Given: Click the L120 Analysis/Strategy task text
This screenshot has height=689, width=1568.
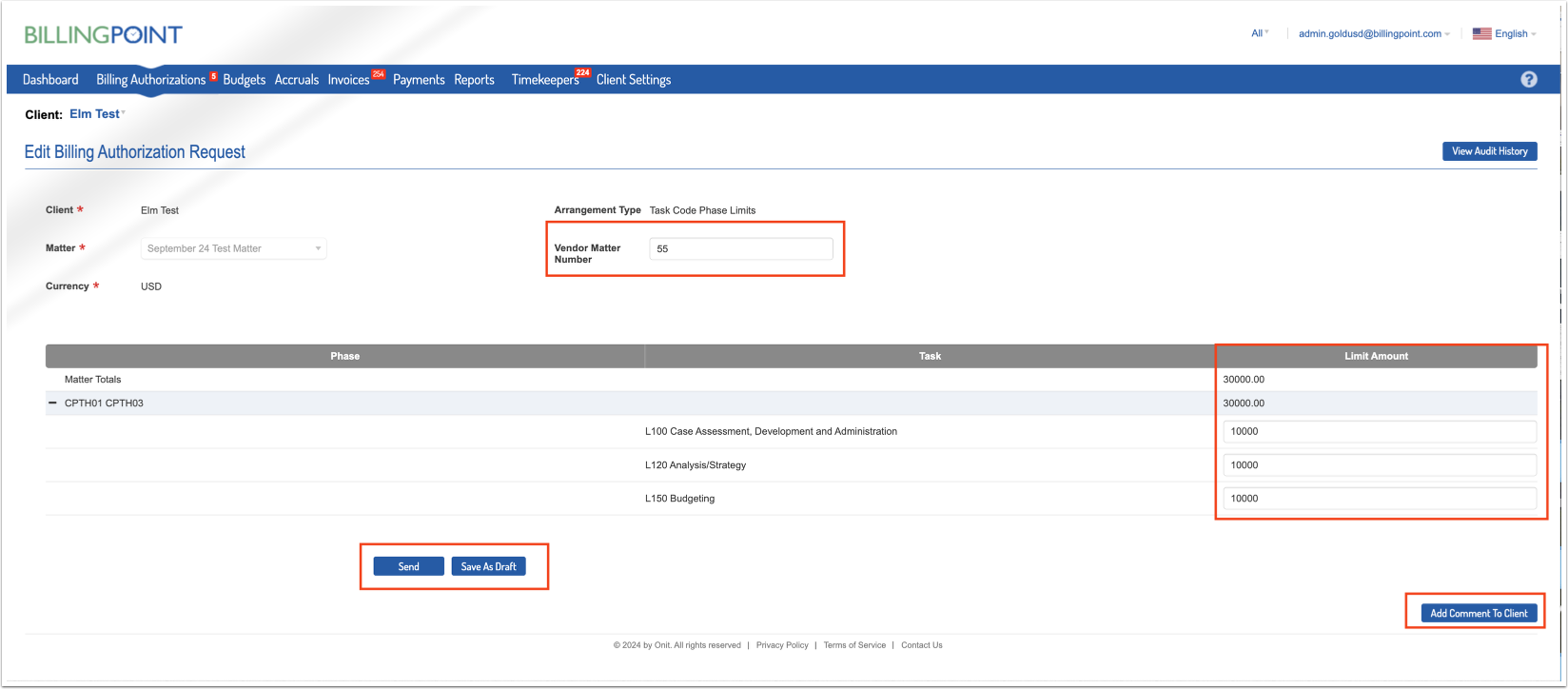Looking at the screenshot, I should (x=696, y=465).
